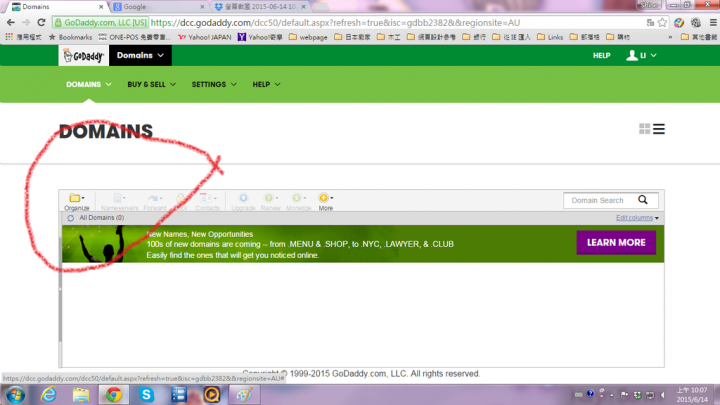Click the GoDaddy logo

coord(84,56)
